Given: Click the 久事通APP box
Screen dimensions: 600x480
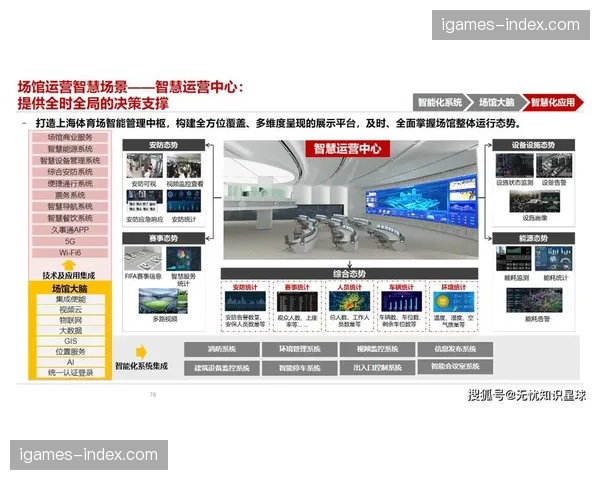Looking at the screenshot, I should pyautogui.click(x=70, y=230).
